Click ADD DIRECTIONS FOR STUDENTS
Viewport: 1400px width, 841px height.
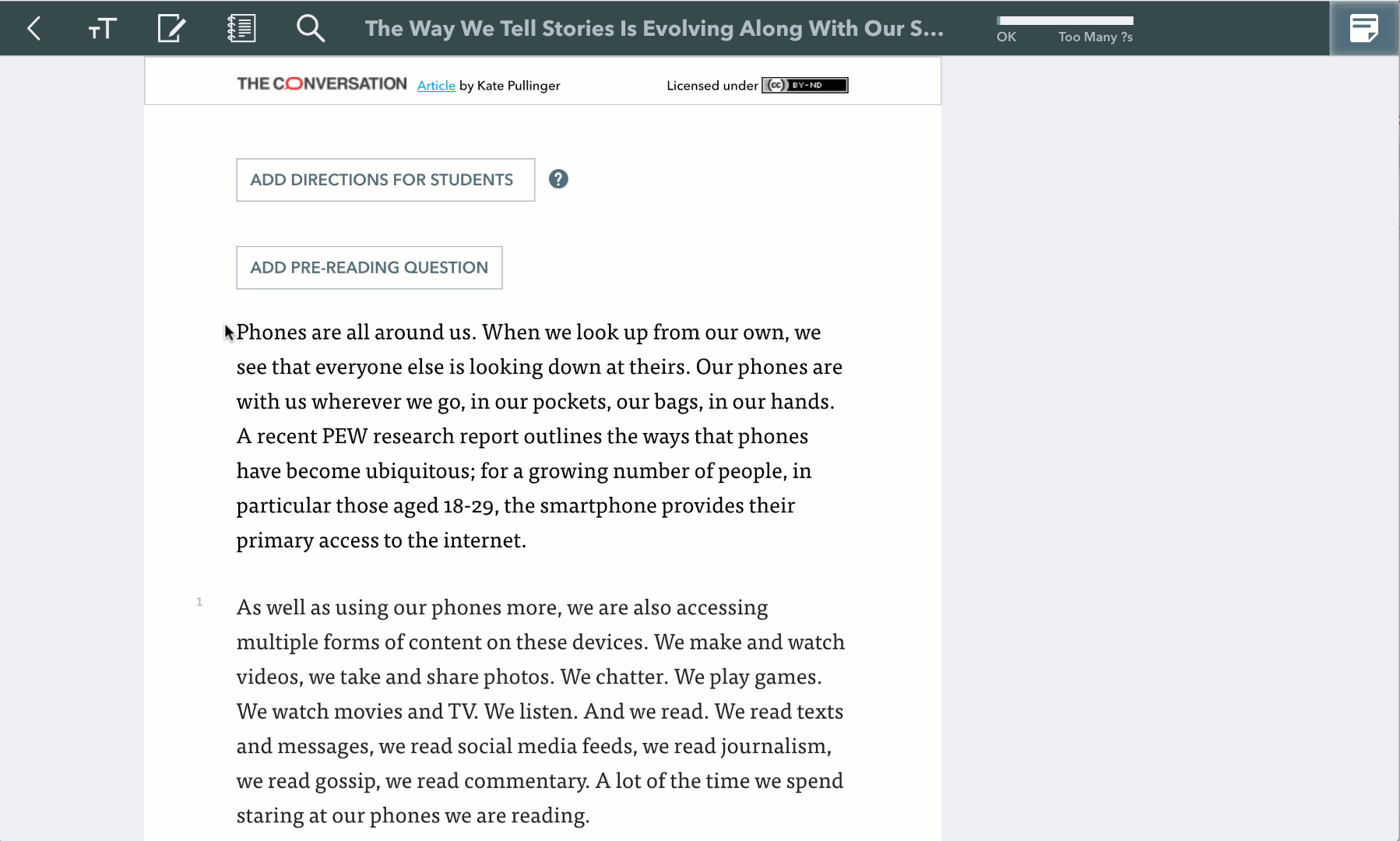pyautogui.click(x=385, y=180)
